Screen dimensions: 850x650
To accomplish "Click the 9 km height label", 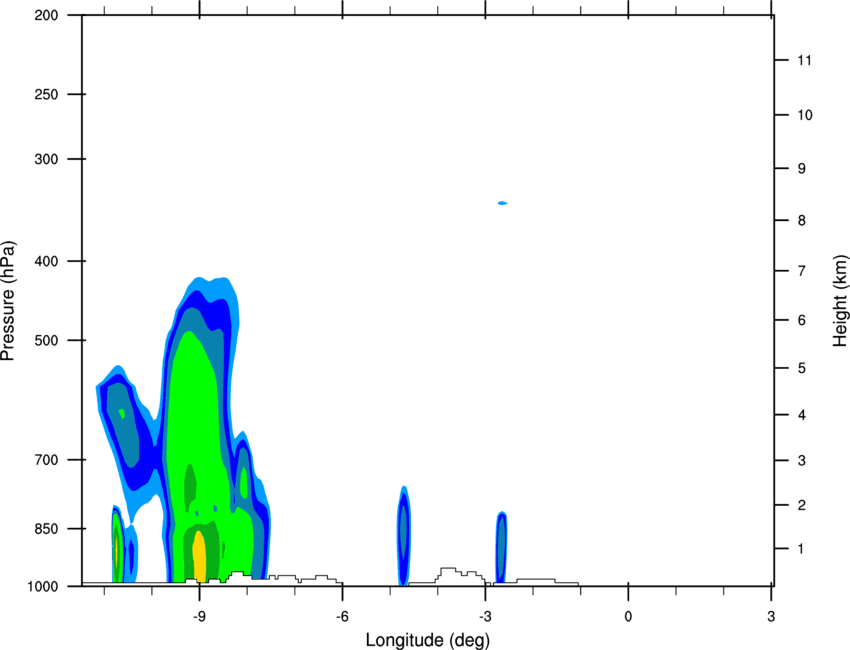I will click(x=802, y=169).
